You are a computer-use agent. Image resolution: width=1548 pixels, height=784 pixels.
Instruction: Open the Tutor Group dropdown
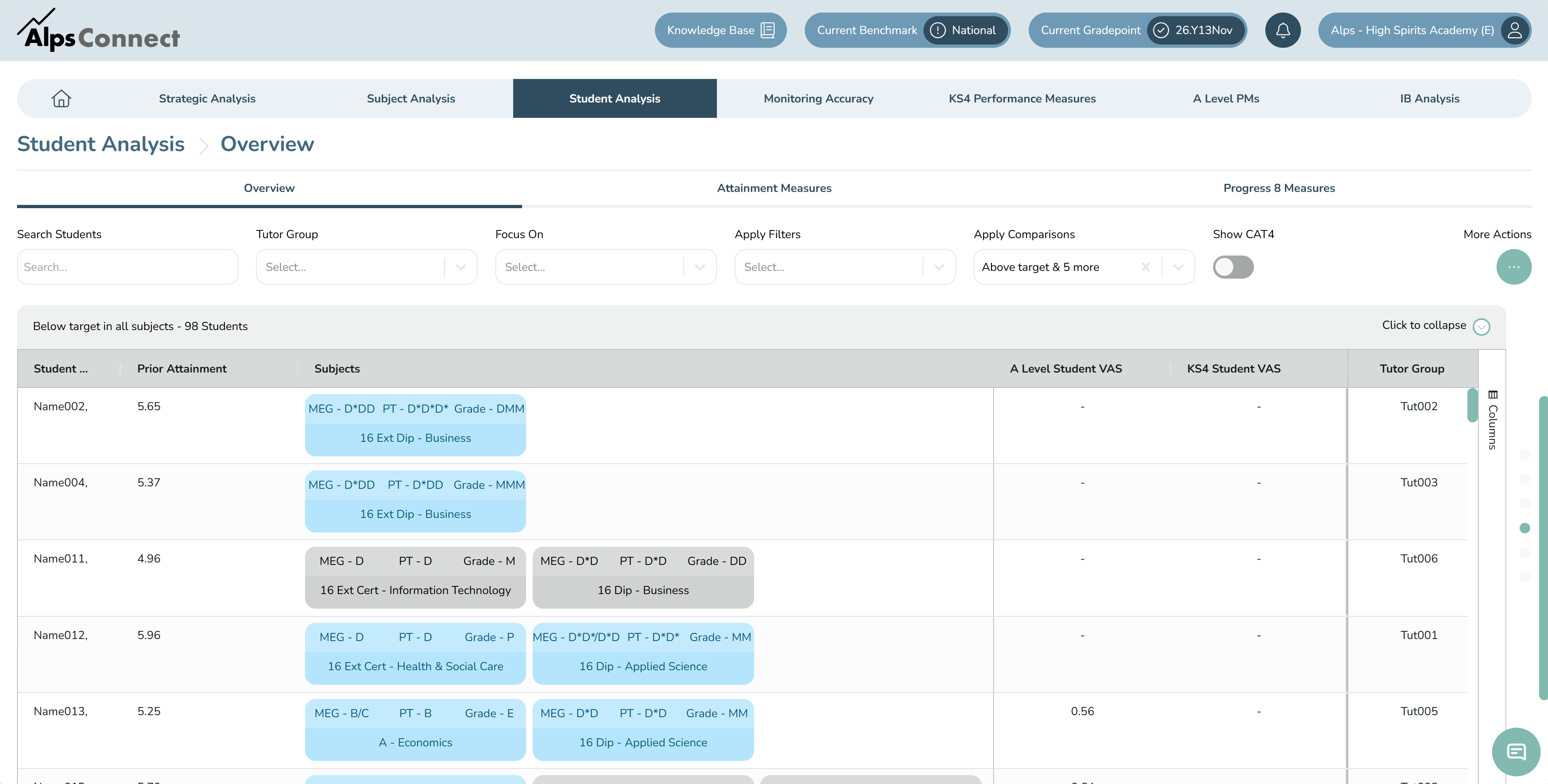pyautogui.click(x=367, y=267)
